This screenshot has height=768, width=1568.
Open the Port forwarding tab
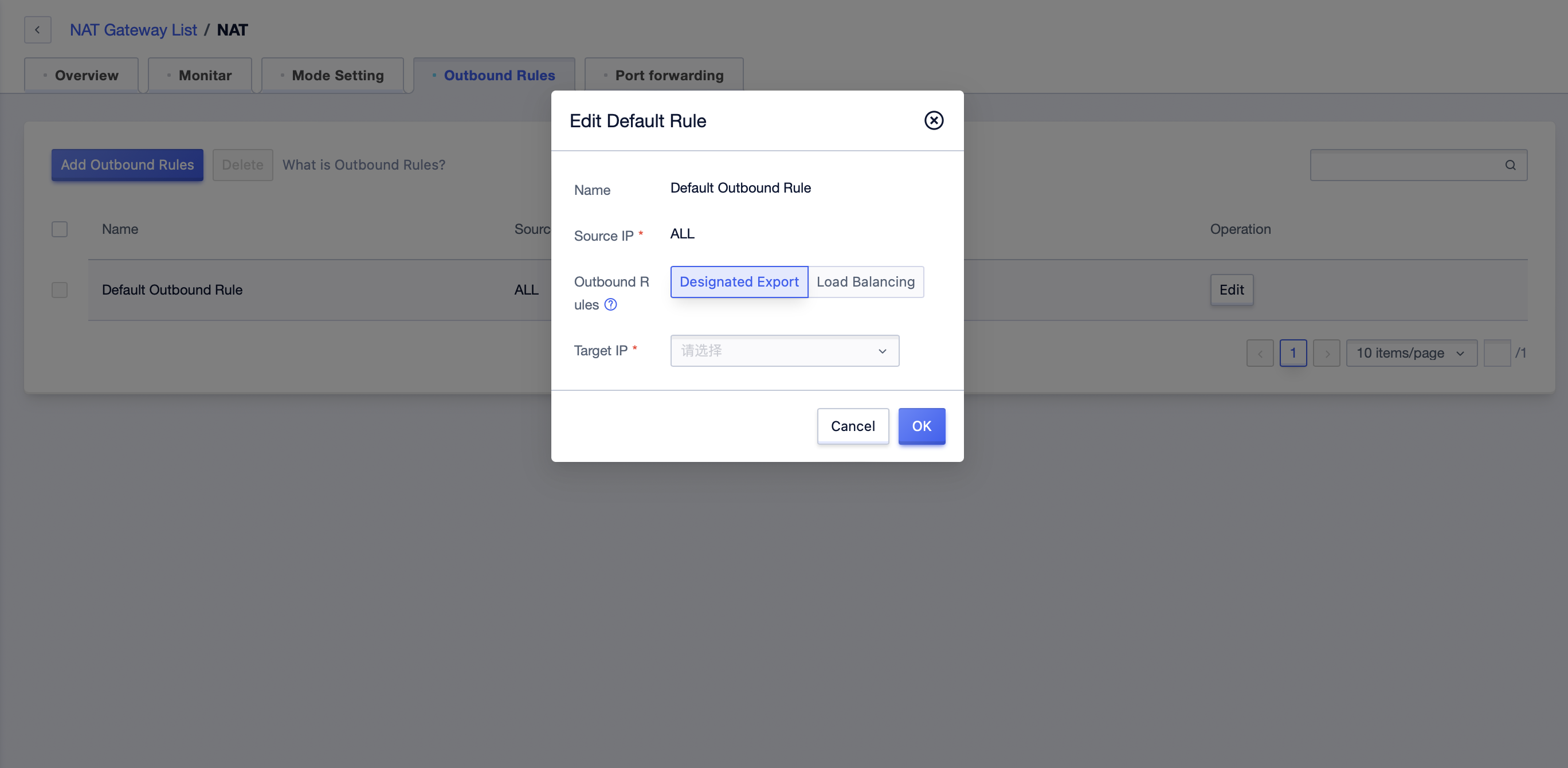[664, 76]
